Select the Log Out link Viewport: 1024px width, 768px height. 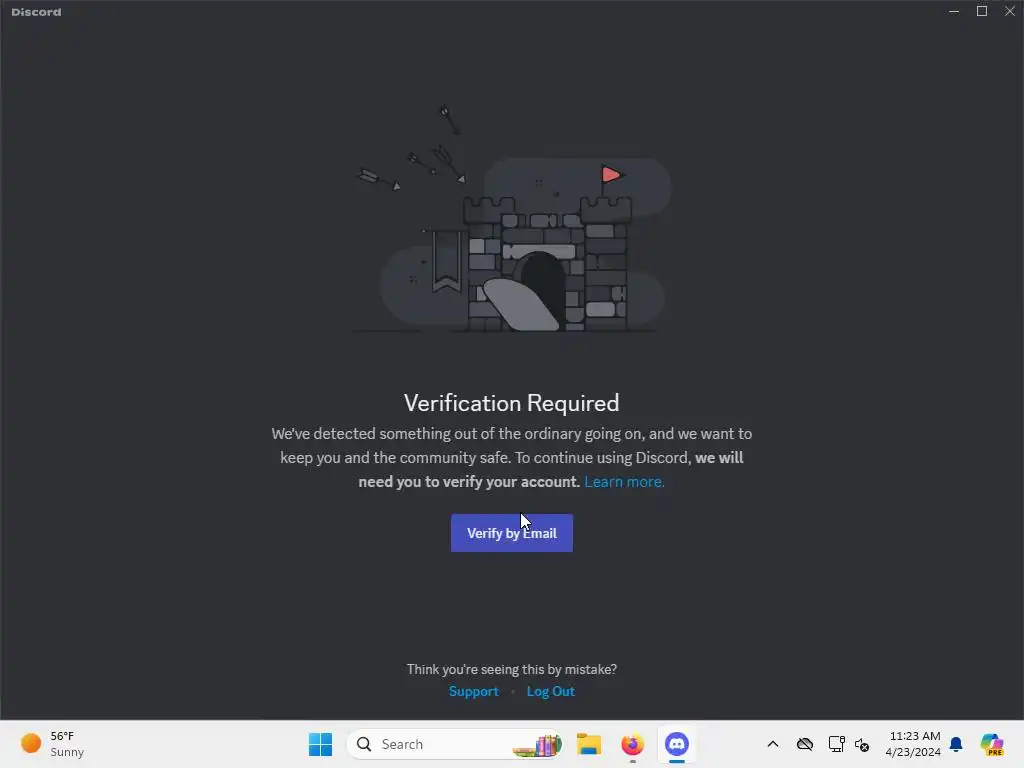[x=551, y=692]
